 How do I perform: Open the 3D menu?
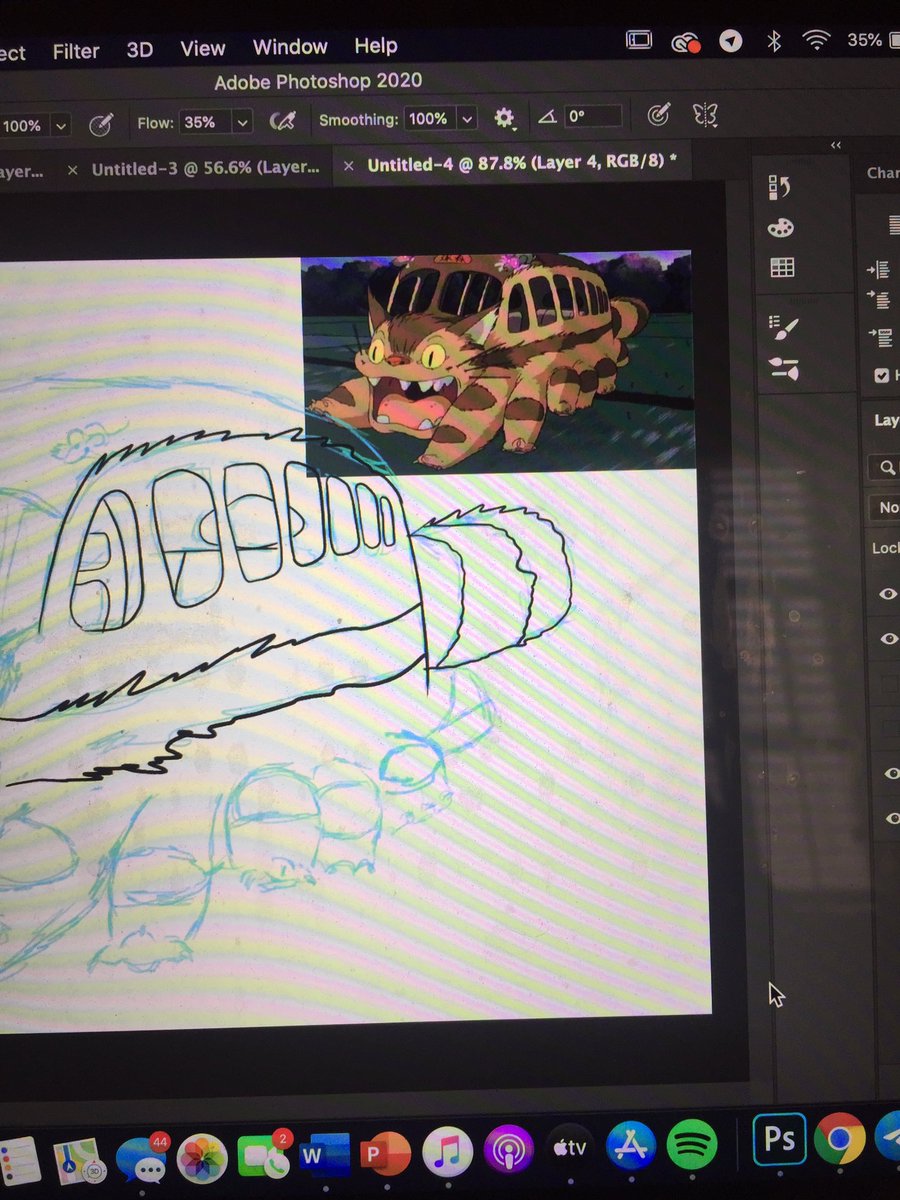click(140, 49)
